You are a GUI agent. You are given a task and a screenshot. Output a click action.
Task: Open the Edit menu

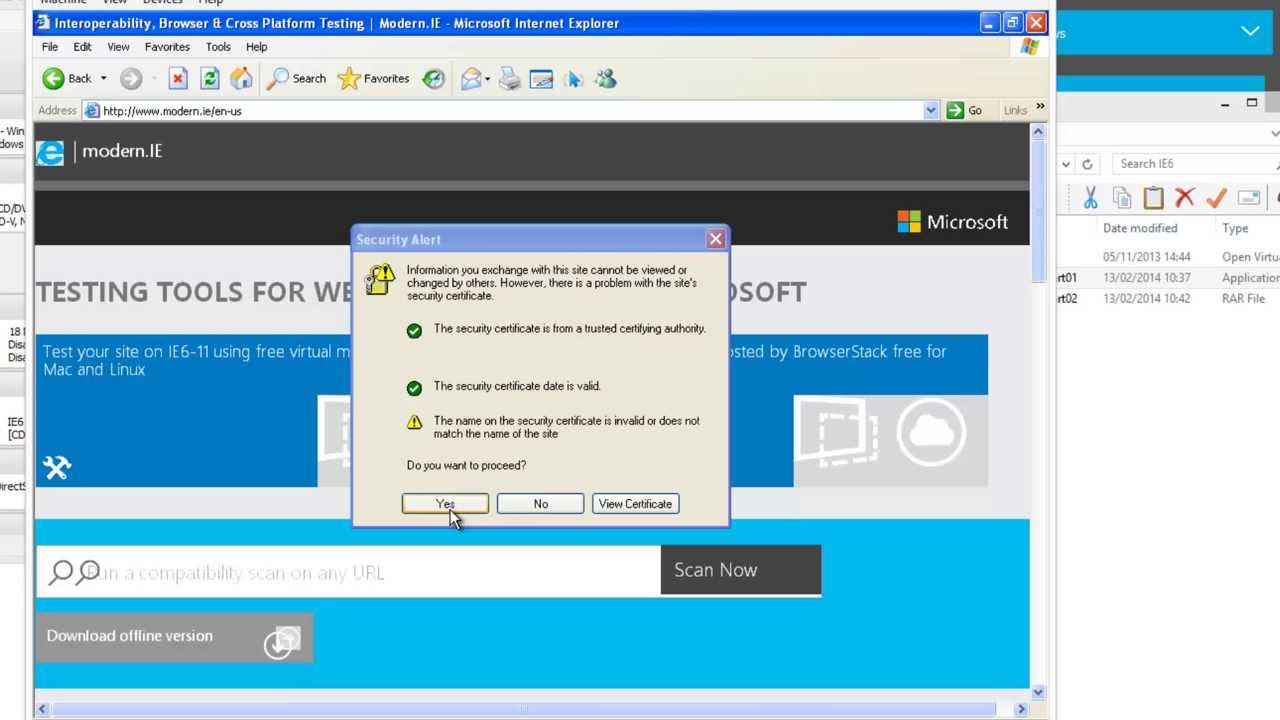(x=83, y=47)
